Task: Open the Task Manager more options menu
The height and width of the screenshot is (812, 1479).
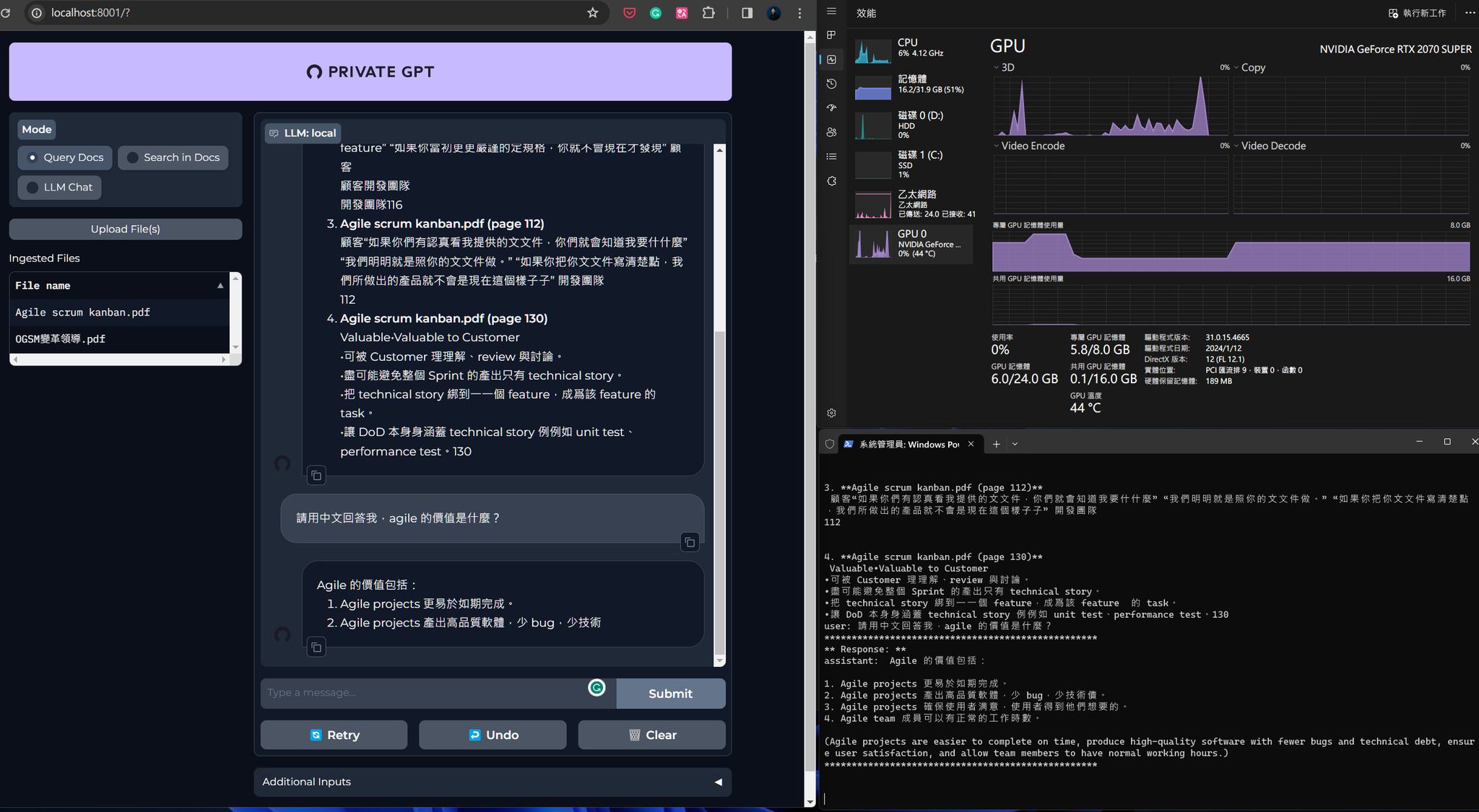Action: tap(1470, 13)
